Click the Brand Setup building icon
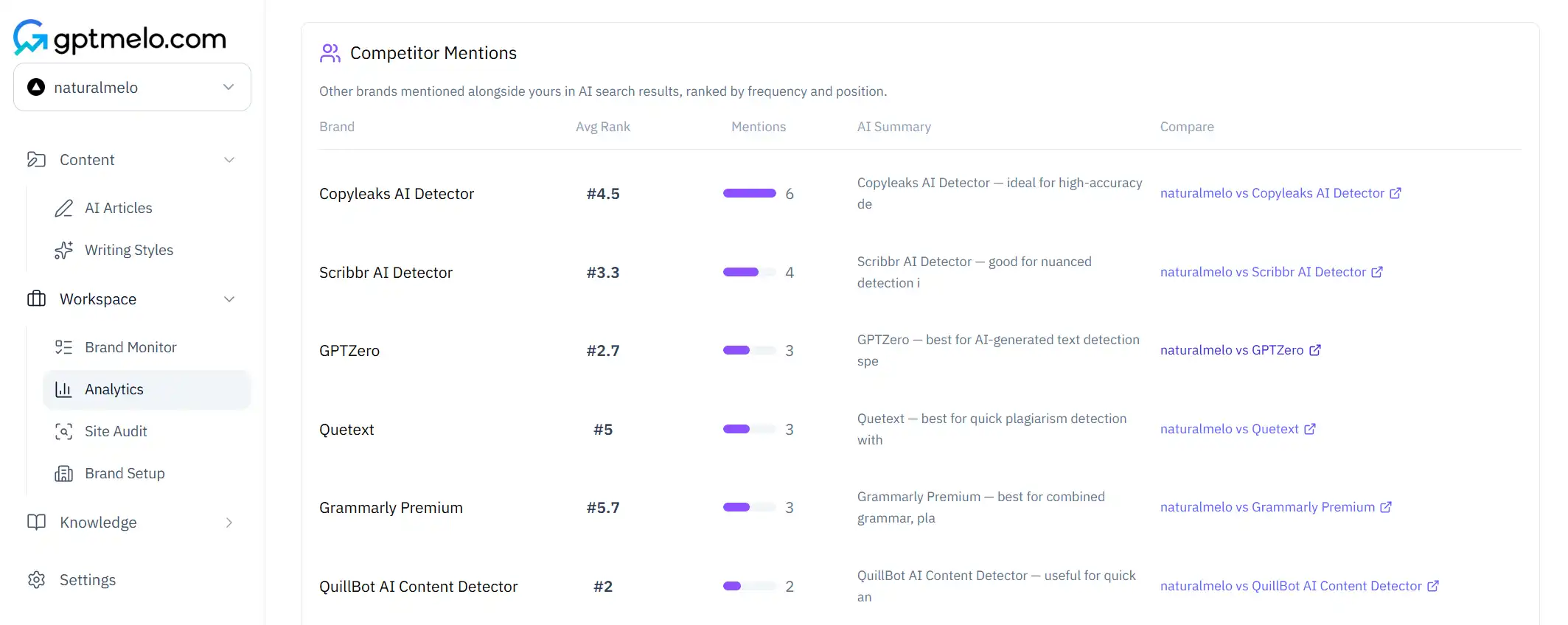The width and height of the screenshot is (1568, 625). point(64,473)
